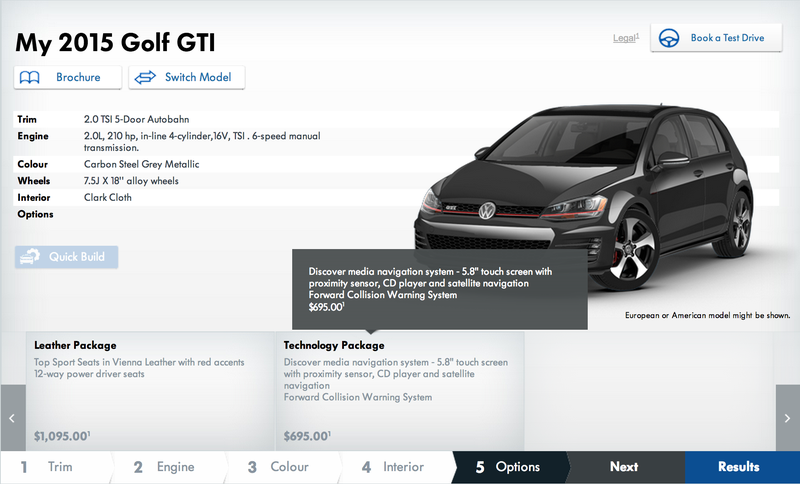Screen dimensions: 800x484
Task: Open step 5 Options tab
Action: click(x=510, y=467)
